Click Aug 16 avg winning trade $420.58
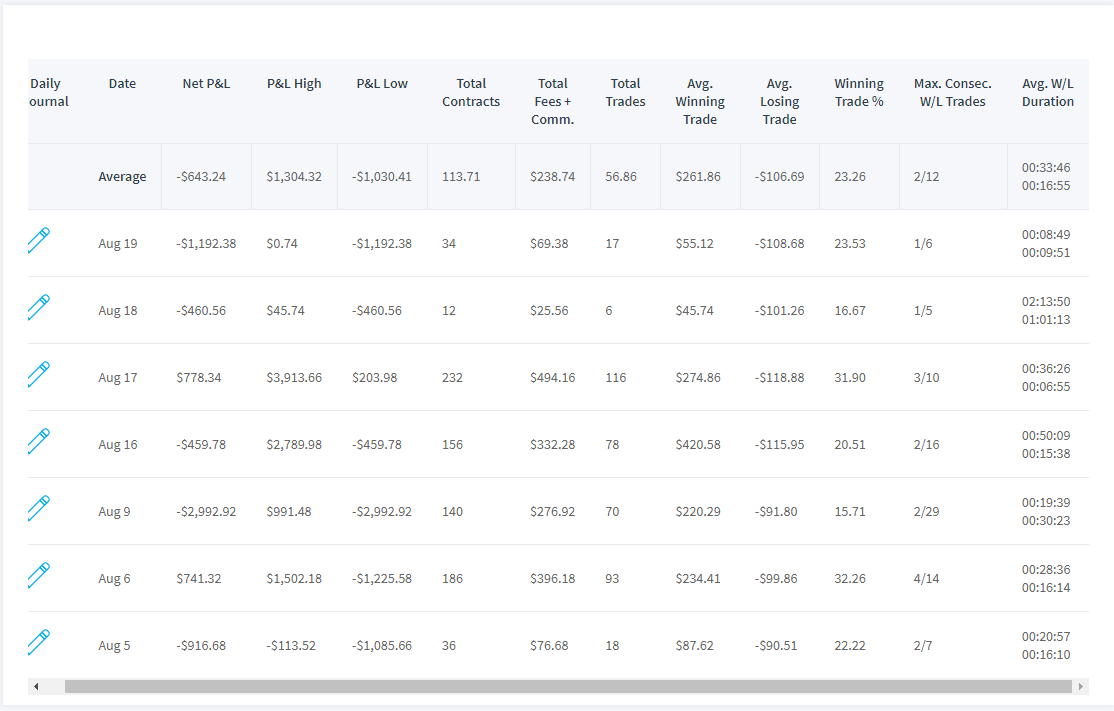 coord(698,445)
